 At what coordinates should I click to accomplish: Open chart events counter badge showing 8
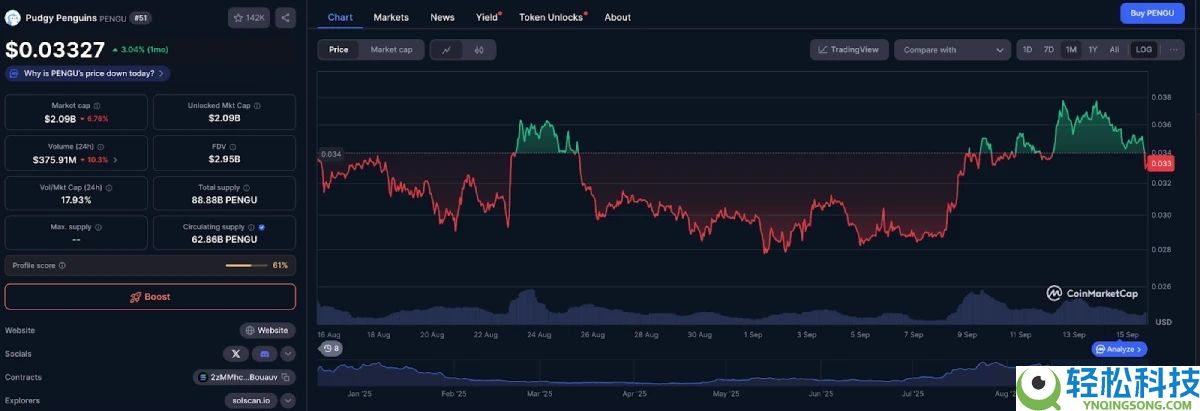pos(330,349)
